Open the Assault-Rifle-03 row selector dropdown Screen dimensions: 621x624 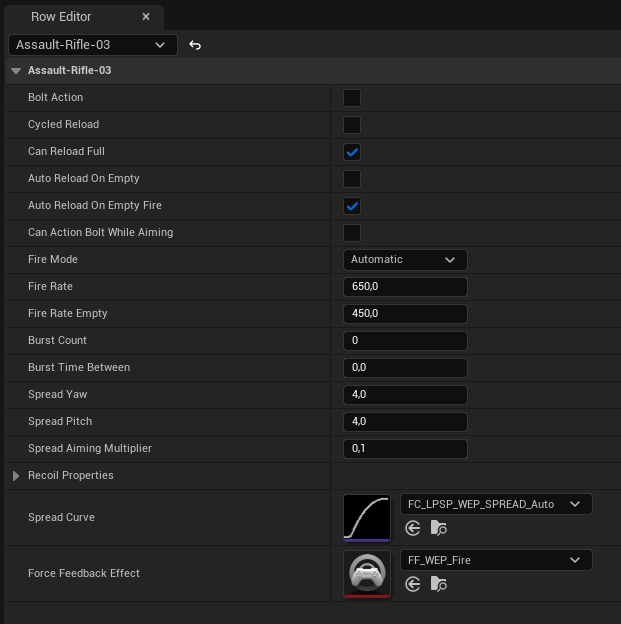coord(92,45)
